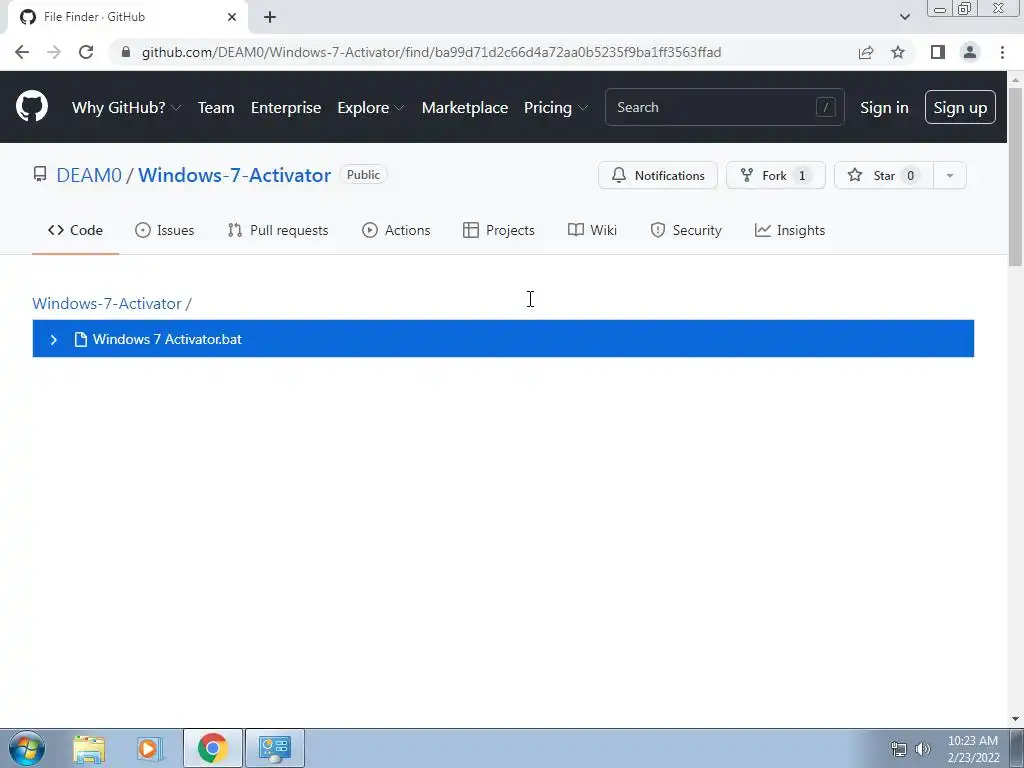Open the Team page link

(216, 108)
